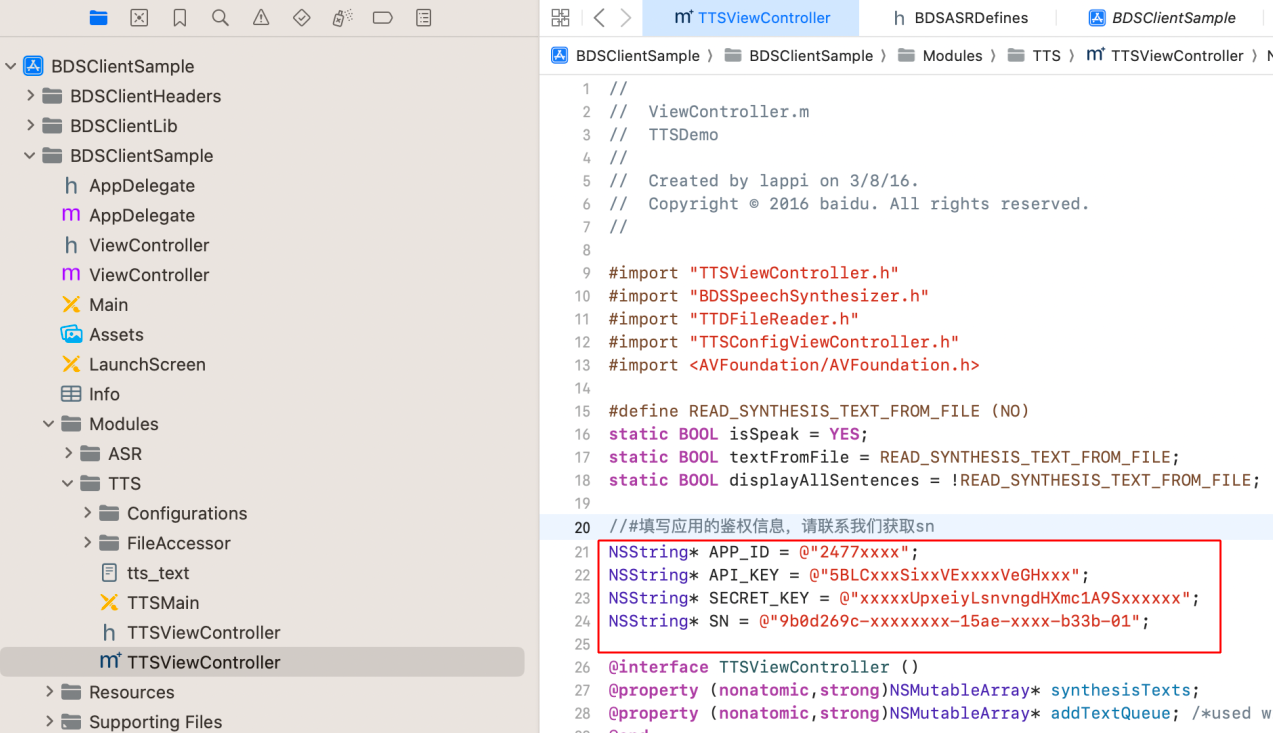The height and width of the screenshot is (733, 1273).
Task: Collapse the Modules folder
Action: pos(48,424)
